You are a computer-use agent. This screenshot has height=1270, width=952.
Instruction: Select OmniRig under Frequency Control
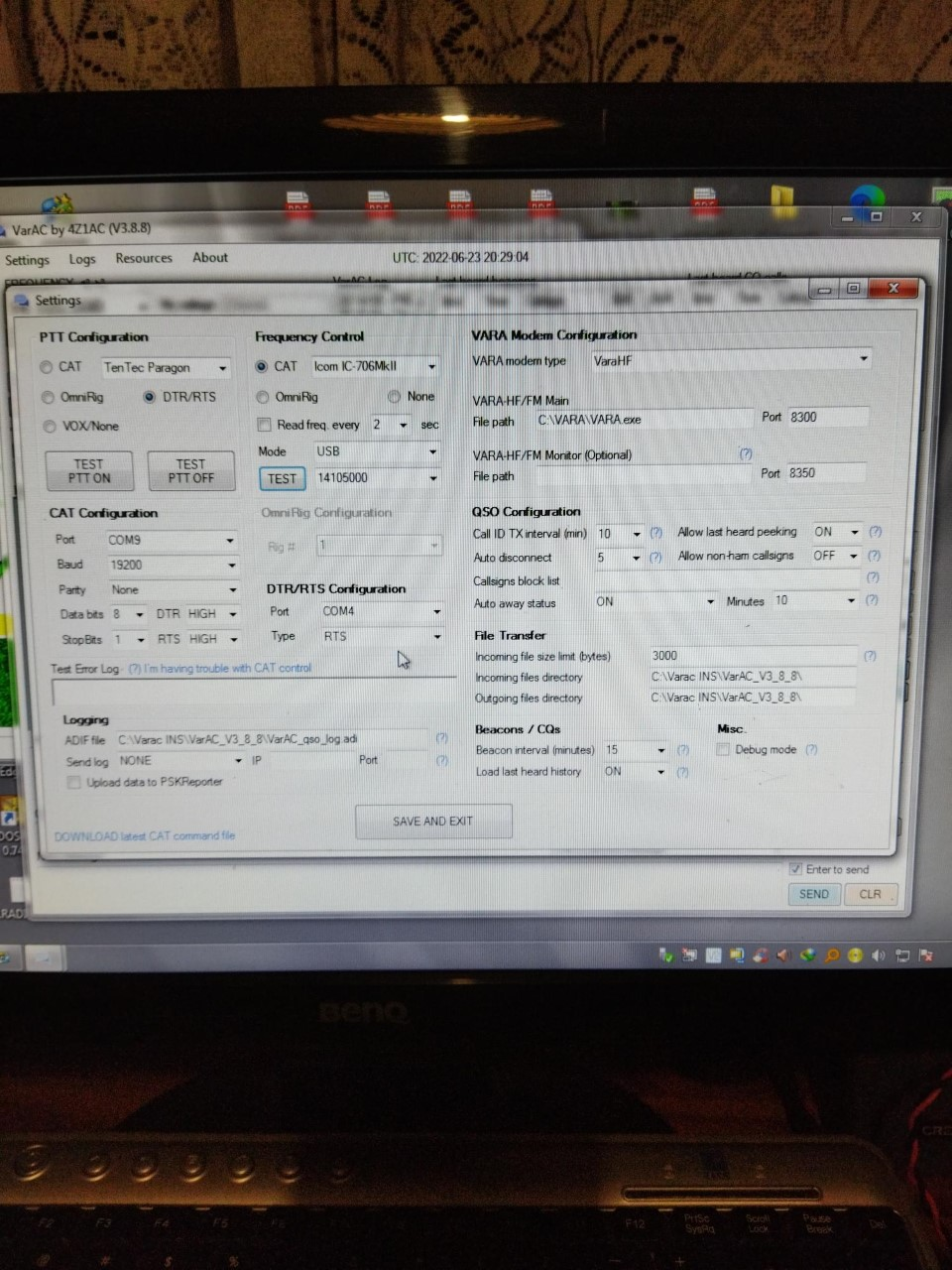(287, 397)
